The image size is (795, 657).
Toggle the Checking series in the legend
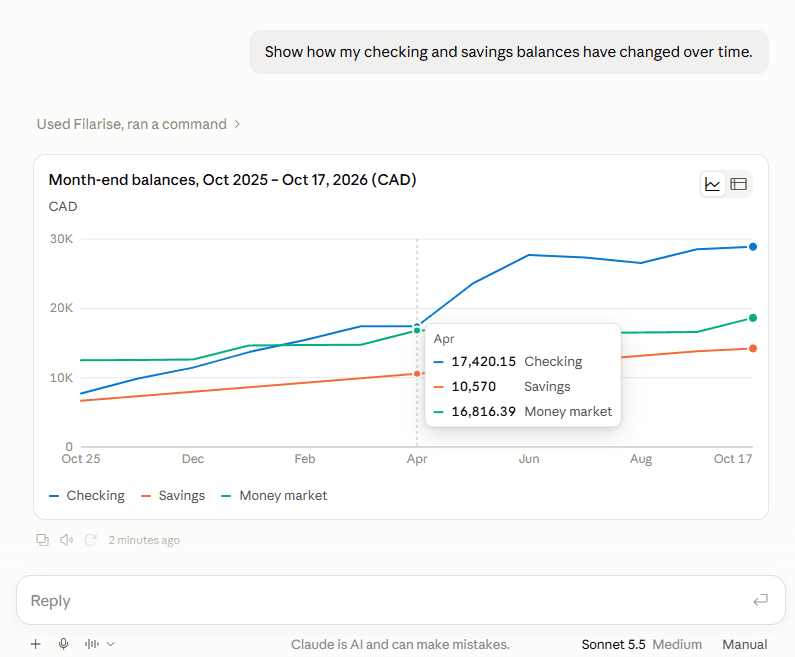[x=87, y=495]
